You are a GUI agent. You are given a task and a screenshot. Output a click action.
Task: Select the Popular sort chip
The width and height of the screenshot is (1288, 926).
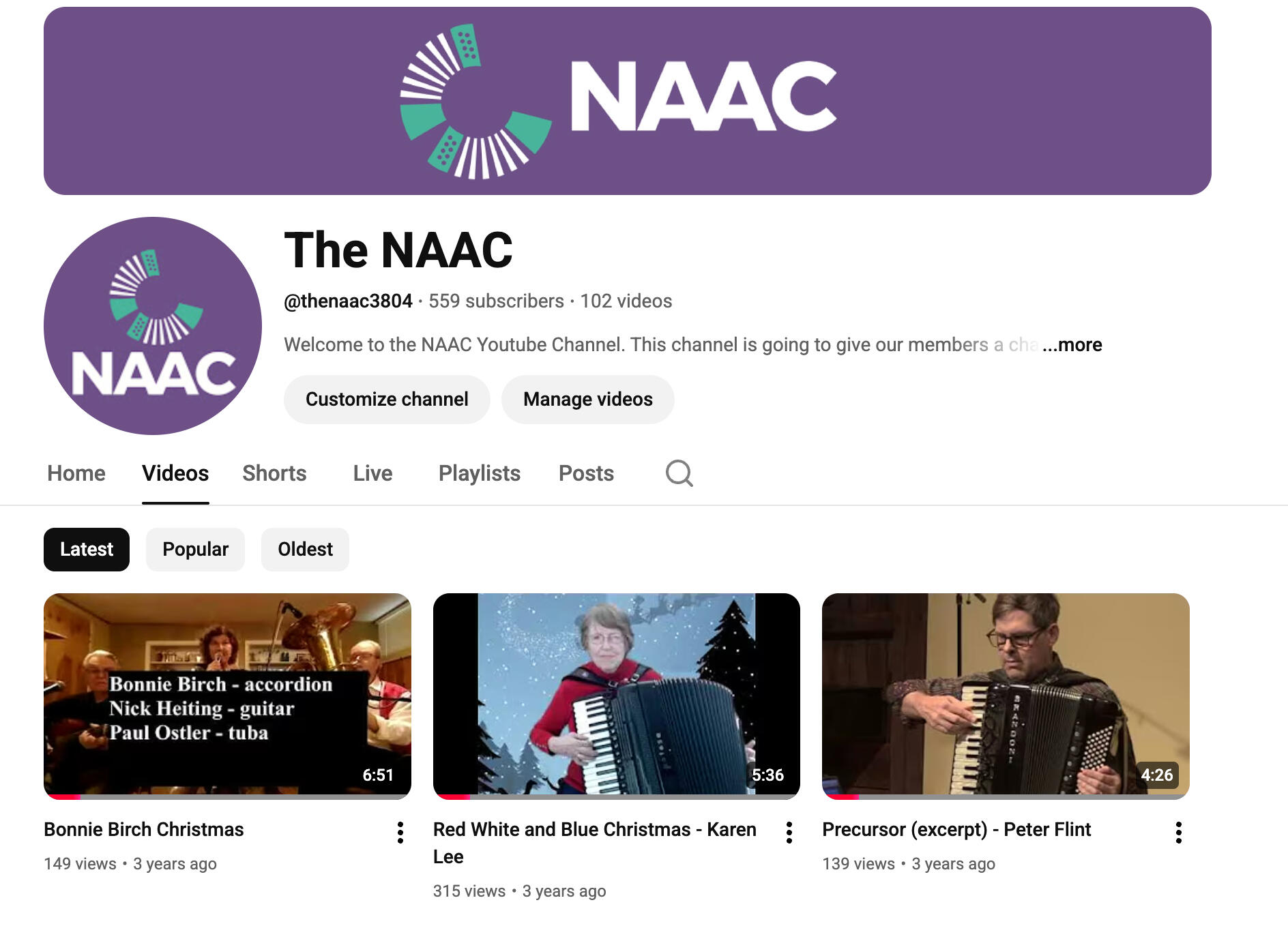tap(195, 550)
